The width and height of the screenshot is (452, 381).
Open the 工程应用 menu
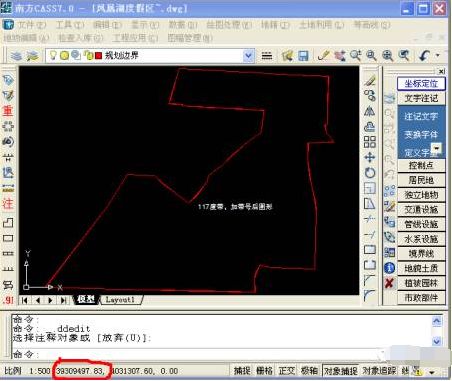[135, 38]
